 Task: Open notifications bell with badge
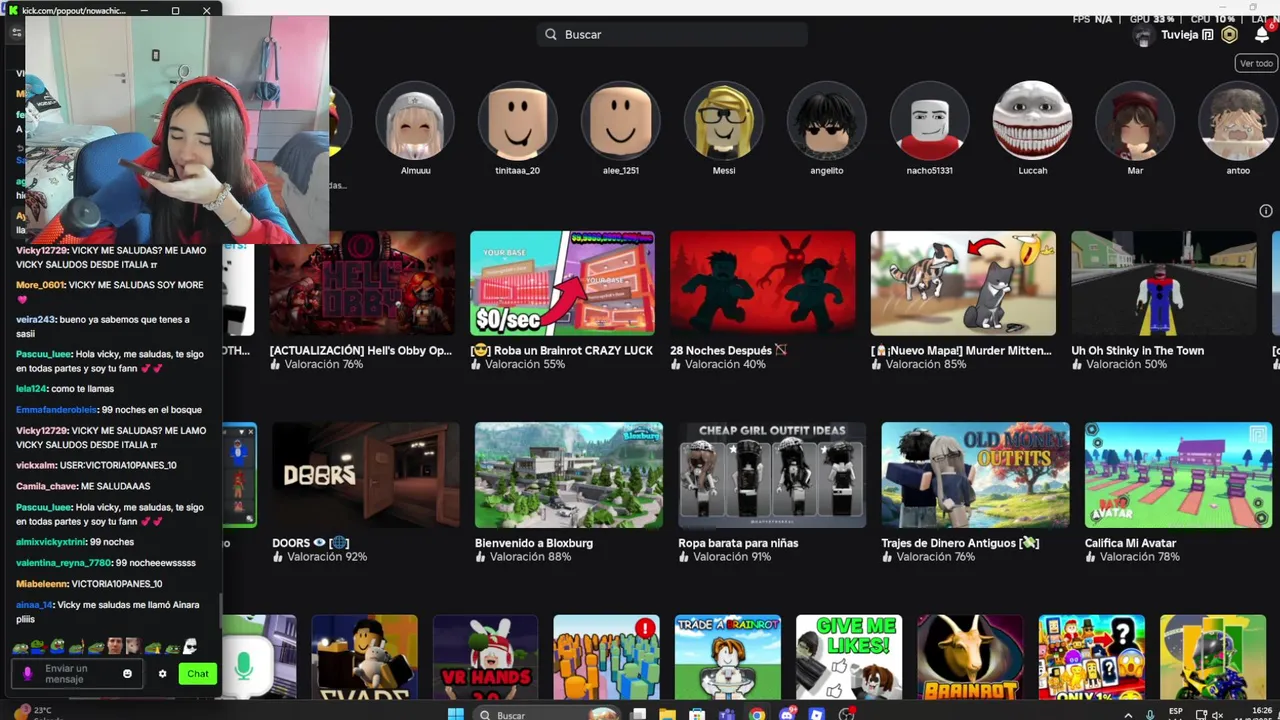click(1262, 34)
